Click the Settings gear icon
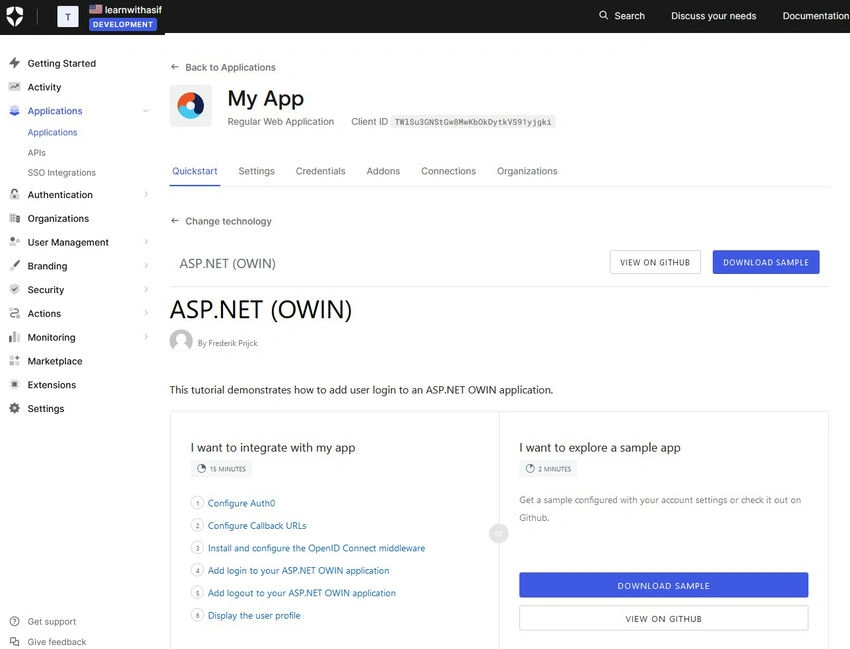 coord(15,408)
